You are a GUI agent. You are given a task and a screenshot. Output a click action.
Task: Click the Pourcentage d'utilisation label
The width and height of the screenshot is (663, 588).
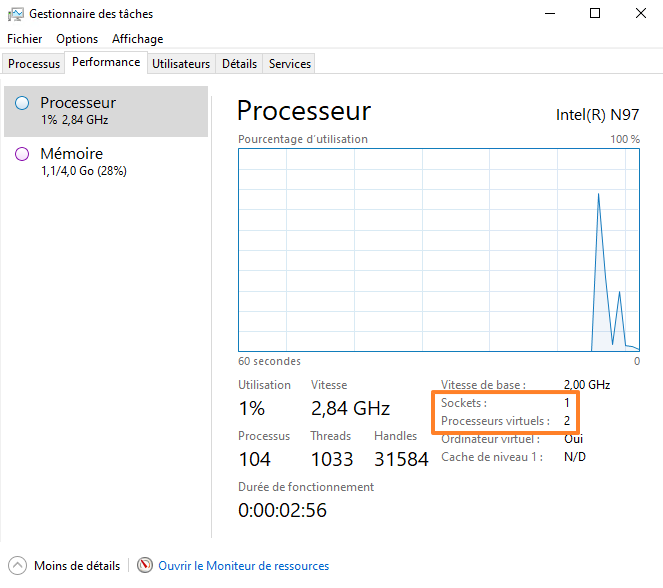[x=303, y=139]
